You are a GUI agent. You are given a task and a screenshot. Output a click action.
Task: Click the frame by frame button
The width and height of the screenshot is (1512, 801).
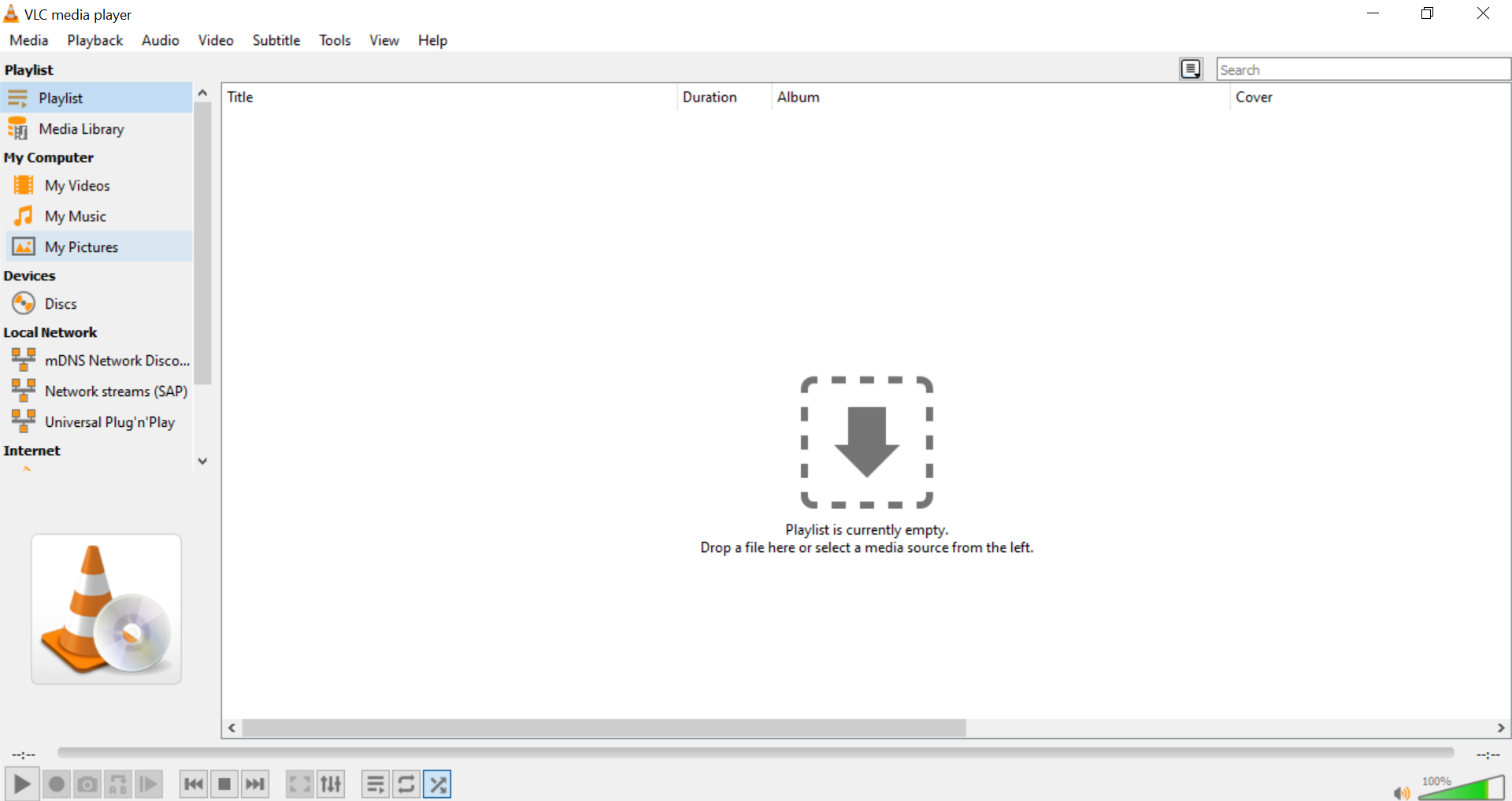click(x=149, y=784)
